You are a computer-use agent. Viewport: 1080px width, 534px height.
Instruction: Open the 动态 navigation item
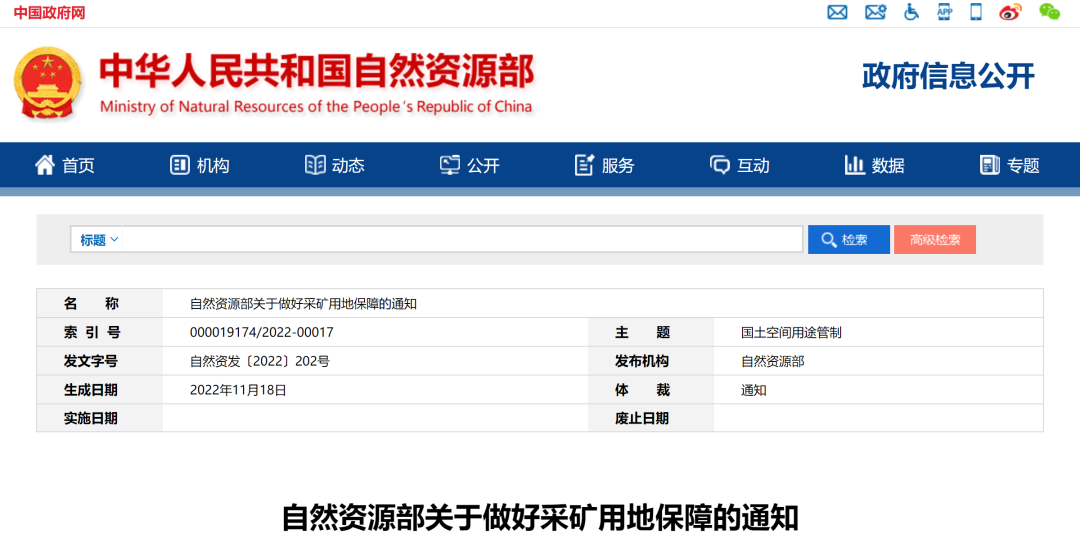[x=335, y=166]
